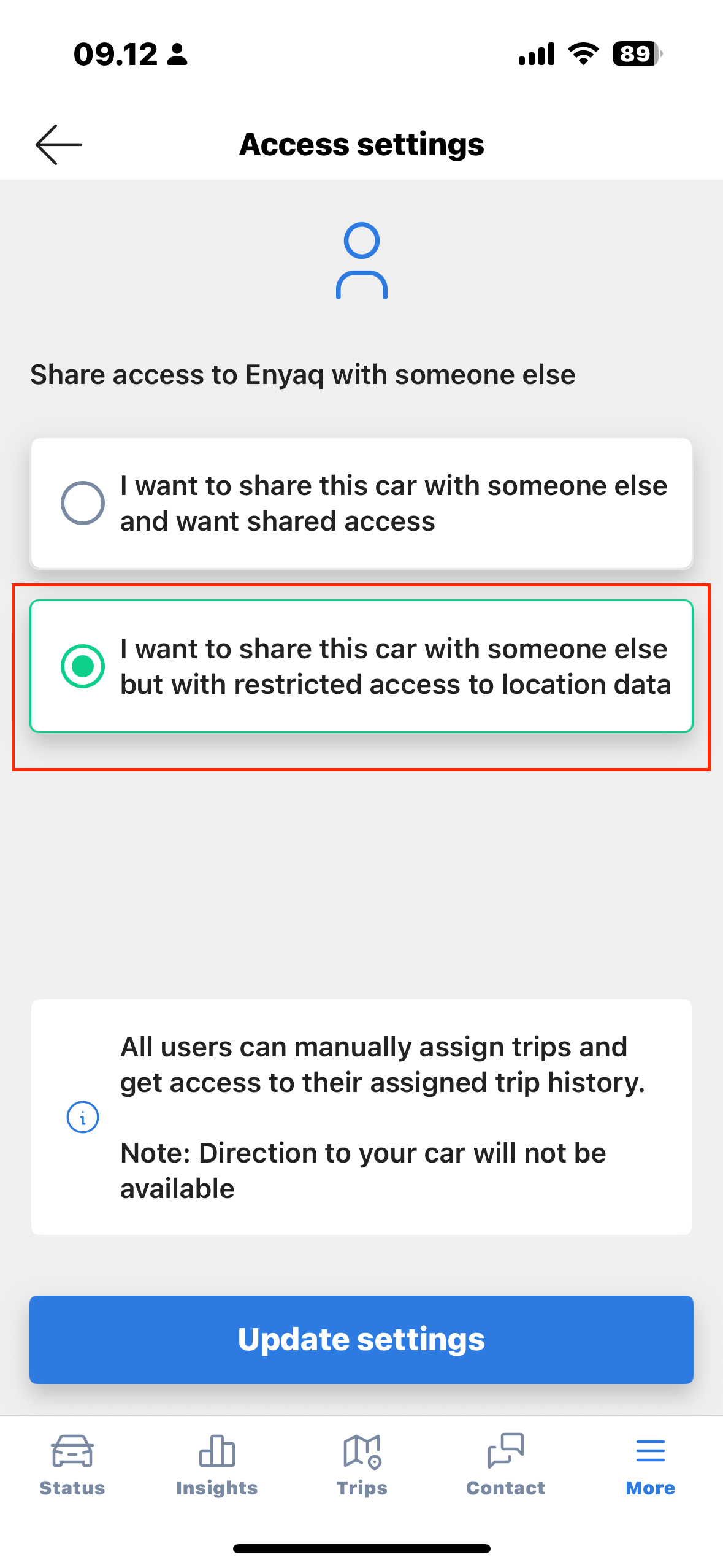Open the Contact tab label
This screenshot has width=723, height=1568.
(506, 1488)
